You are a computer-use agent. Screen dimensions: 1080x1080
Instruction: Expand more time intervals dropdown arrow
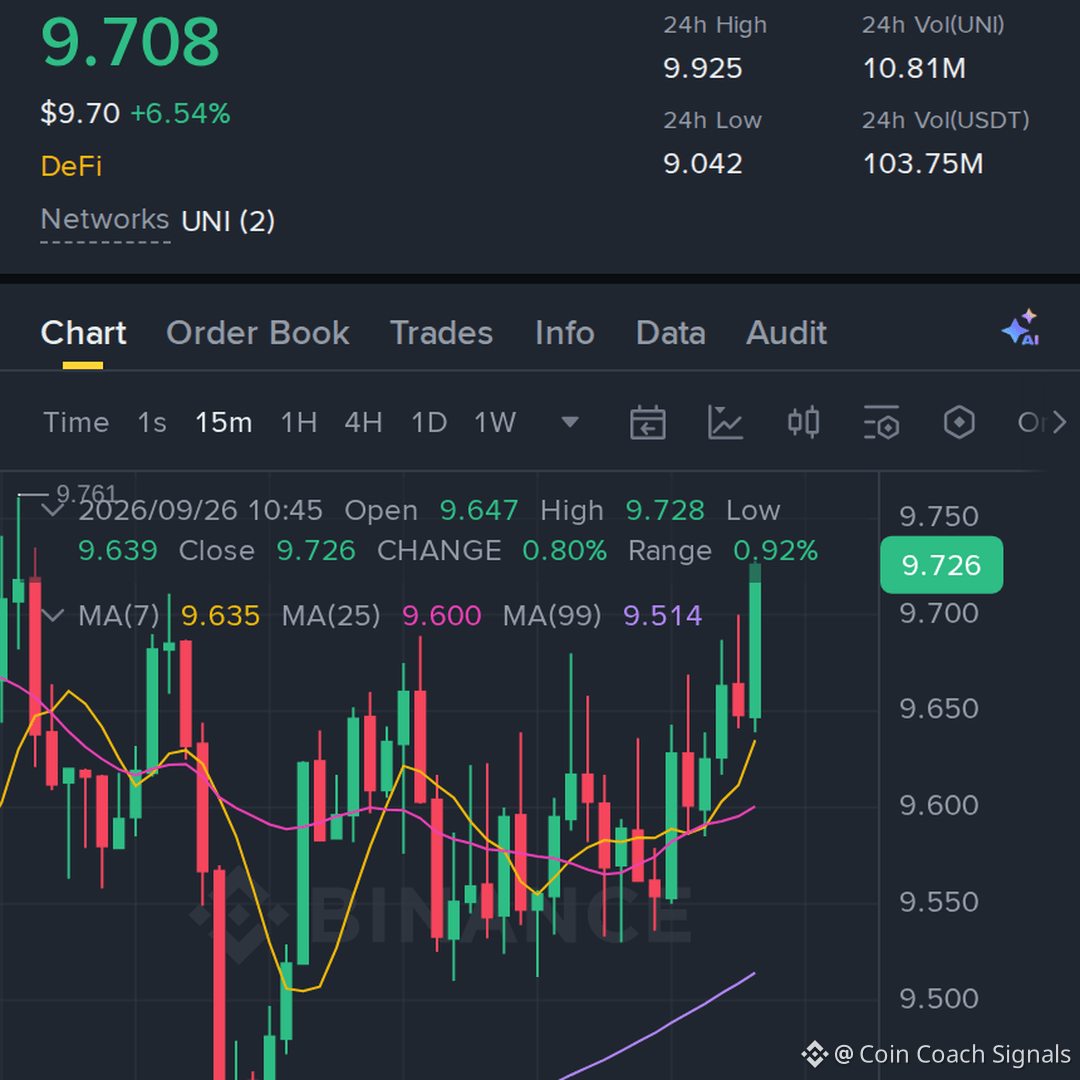[x=570, y=422]
